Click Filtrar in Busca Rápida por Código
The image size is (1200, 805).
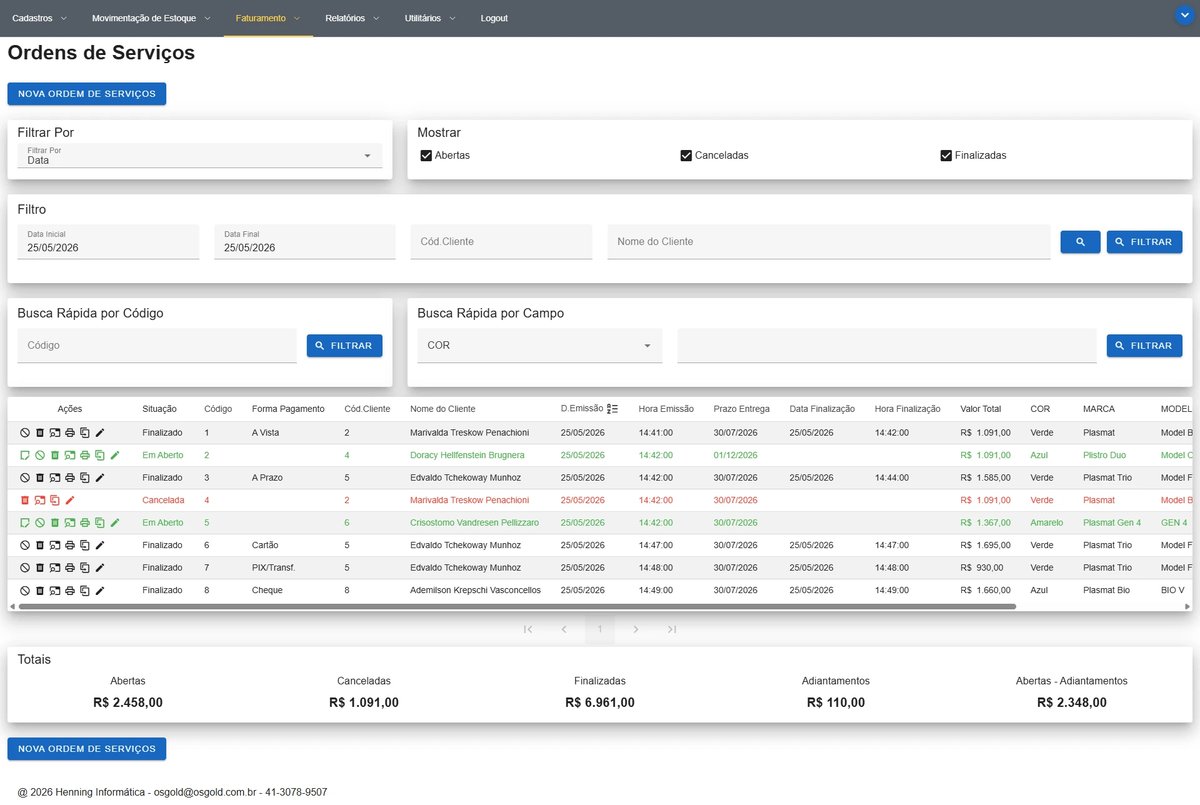click(344, 346)
